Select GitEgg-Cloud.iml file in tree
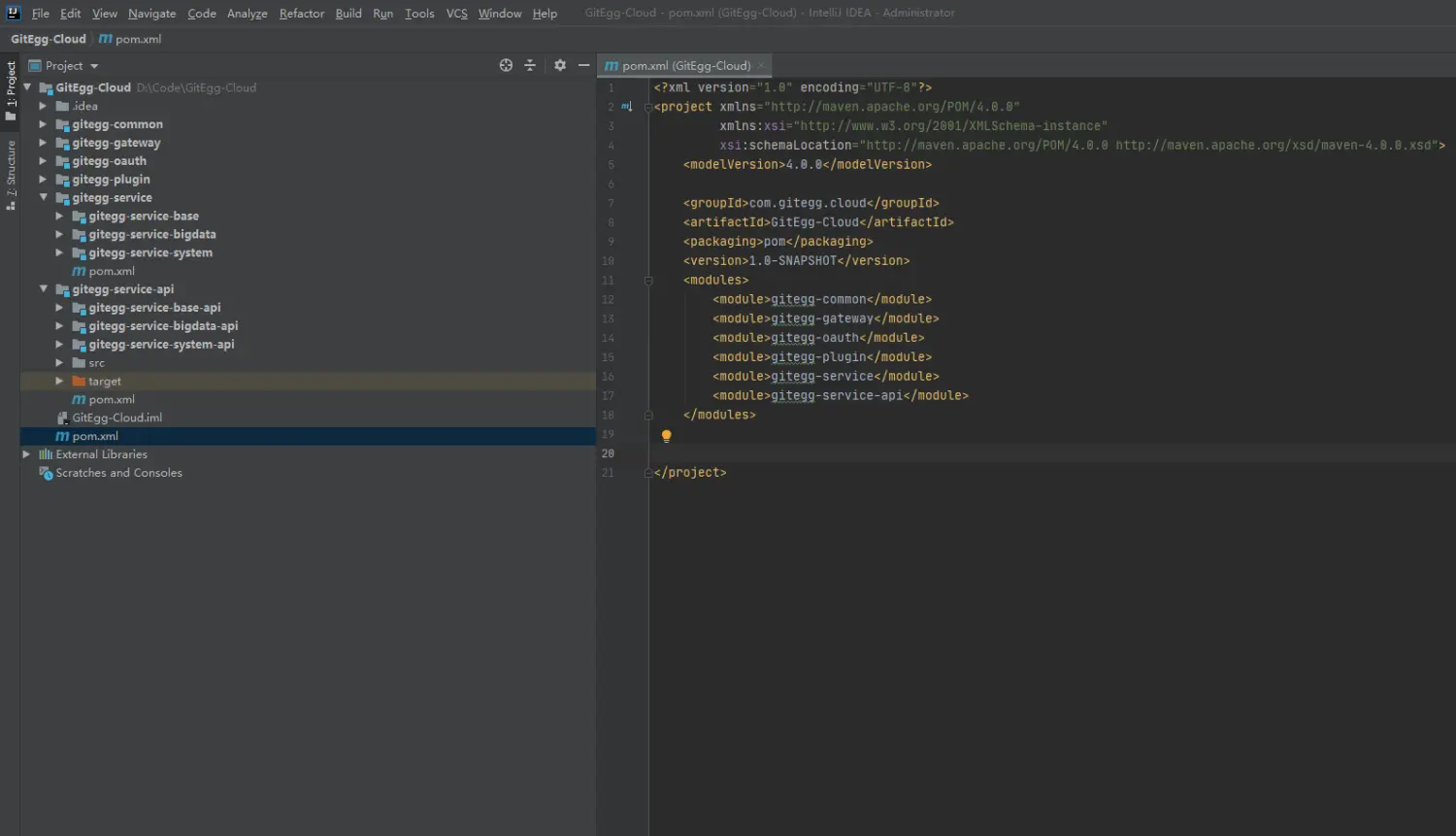Screen dimensions: 1456x836 [x=116, y=418]
